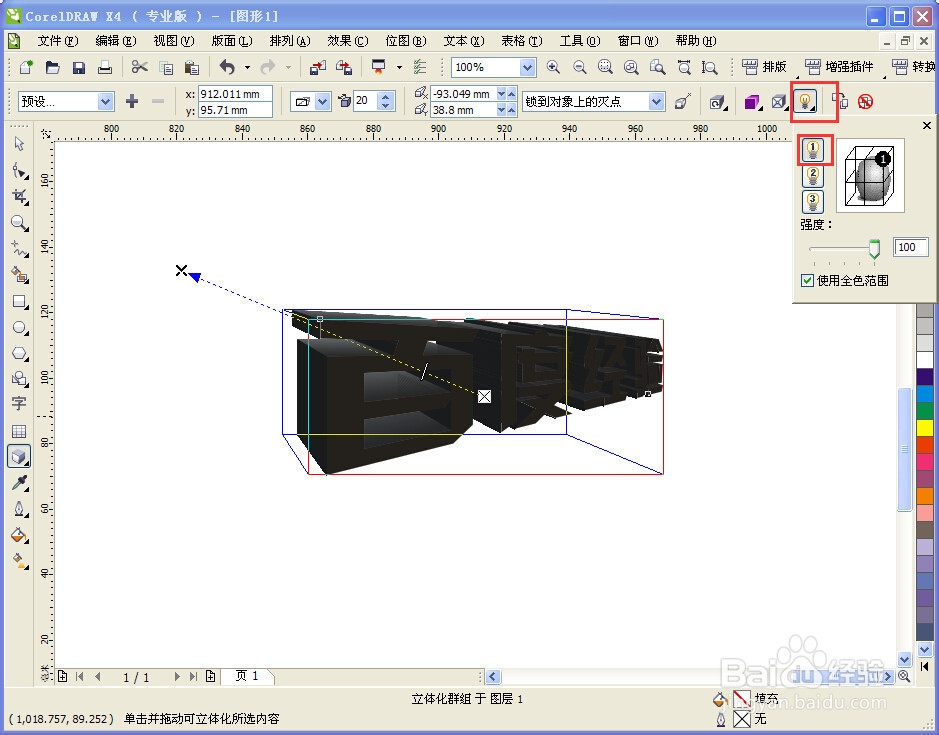The image size is (939, 735).
Task: Select the Eyedropper tool
Action: [19, 483]
